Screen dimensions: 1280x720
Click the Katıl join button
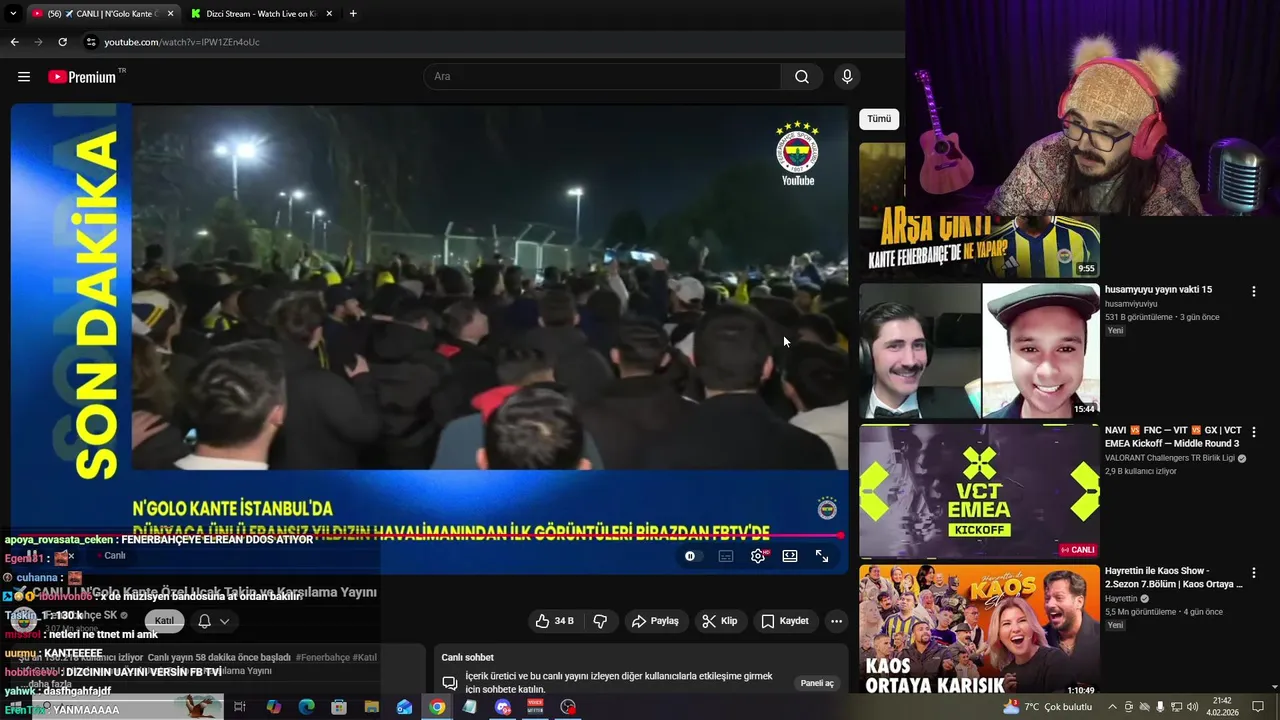click(164, 621)
